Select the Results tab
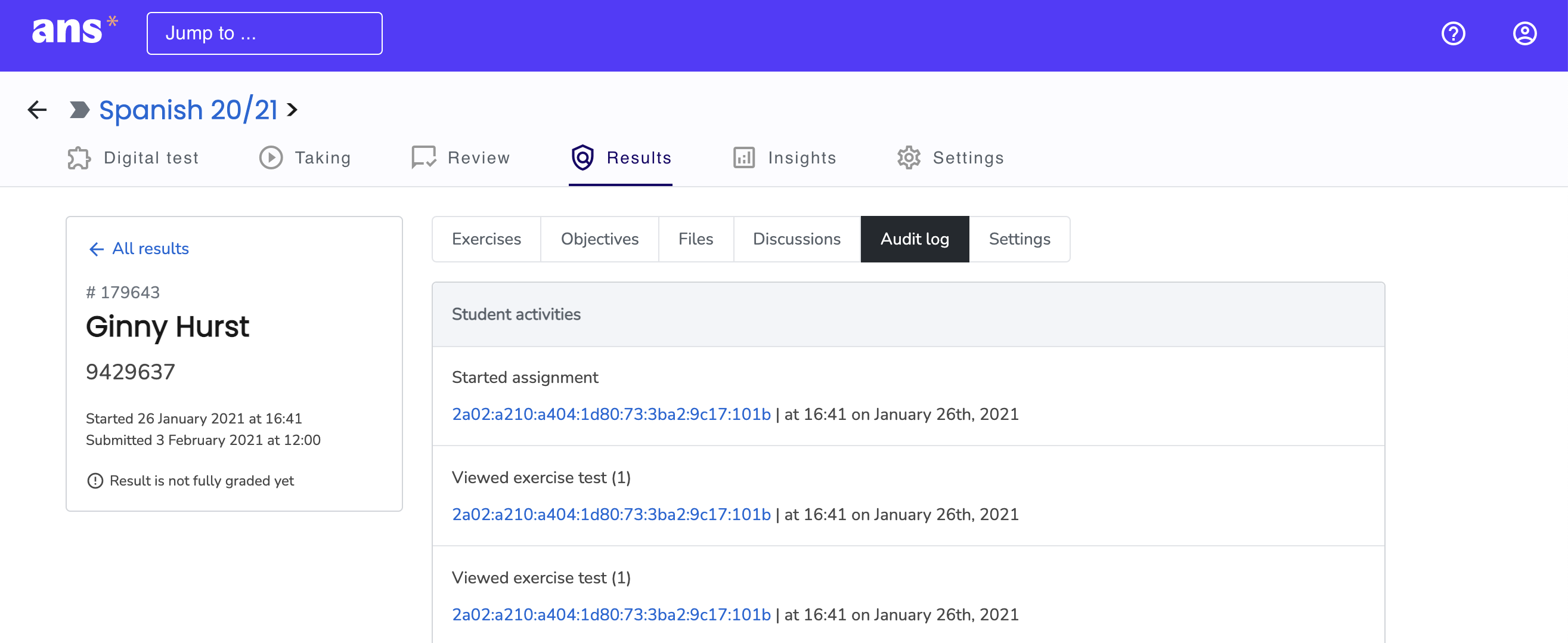This screenshot has width=1568, height=643. pyautogui.click(x=620, y=157)
